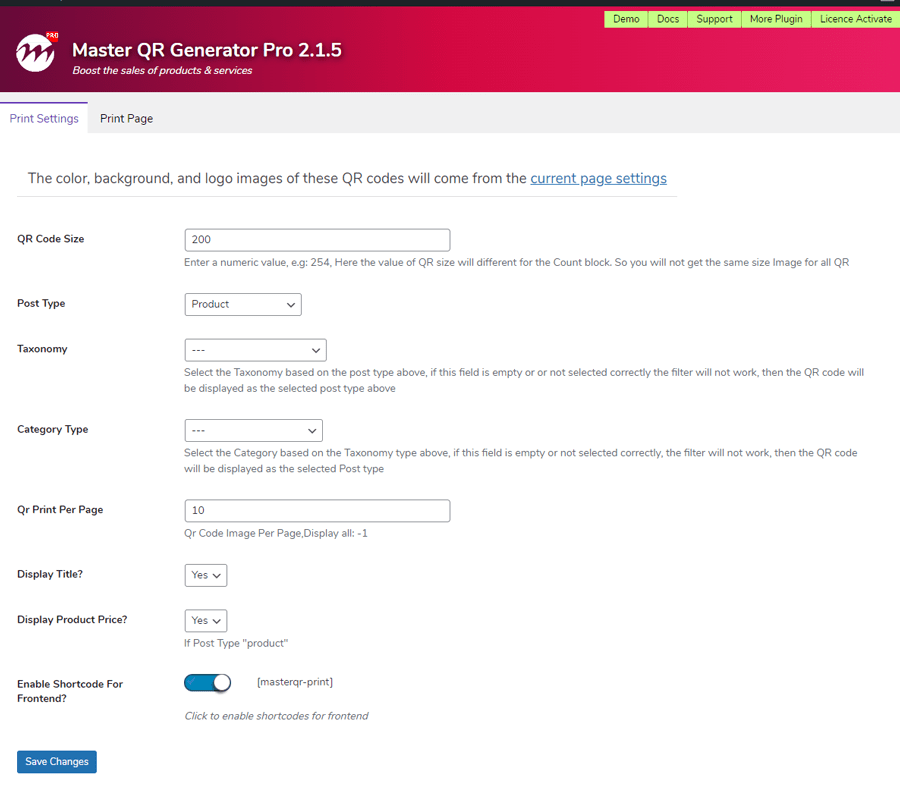Image resolution: width=900 pixels, height=798 pixels.
Task: Select the Print Settings tab
Action: pos(44,118)
